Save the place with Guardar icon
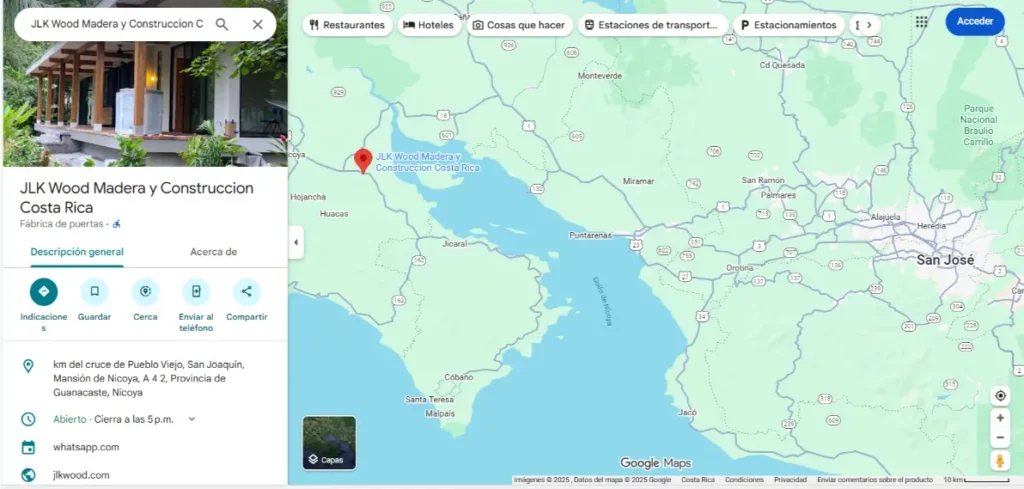Screen dimensions: 1024x489 pos(94,292)
